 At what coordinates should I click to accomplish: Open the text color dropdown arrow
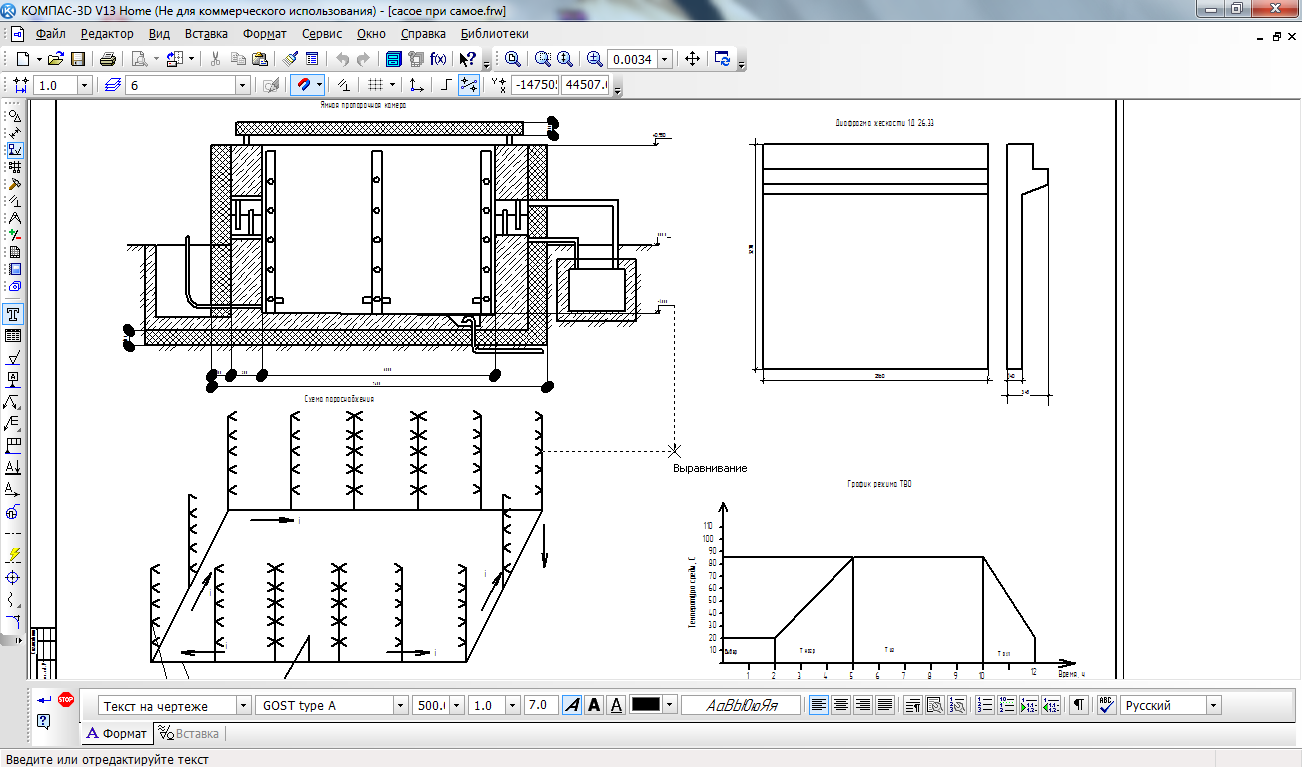[x=670, y=705]
